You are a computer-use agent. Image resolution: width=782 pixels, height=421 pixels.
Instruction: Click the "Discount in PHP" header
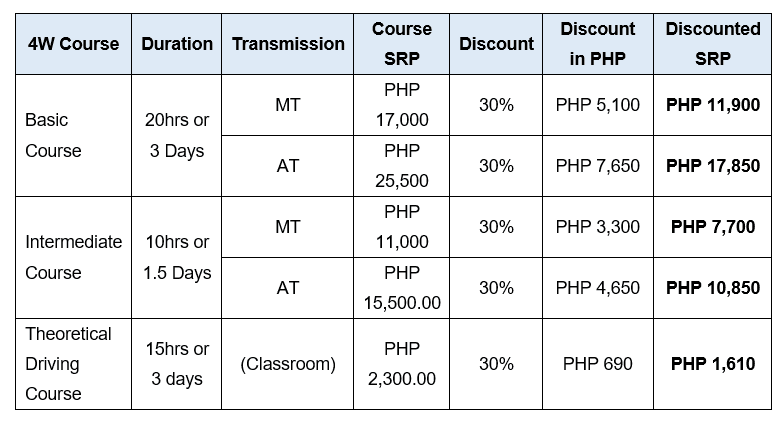(598, 44)
